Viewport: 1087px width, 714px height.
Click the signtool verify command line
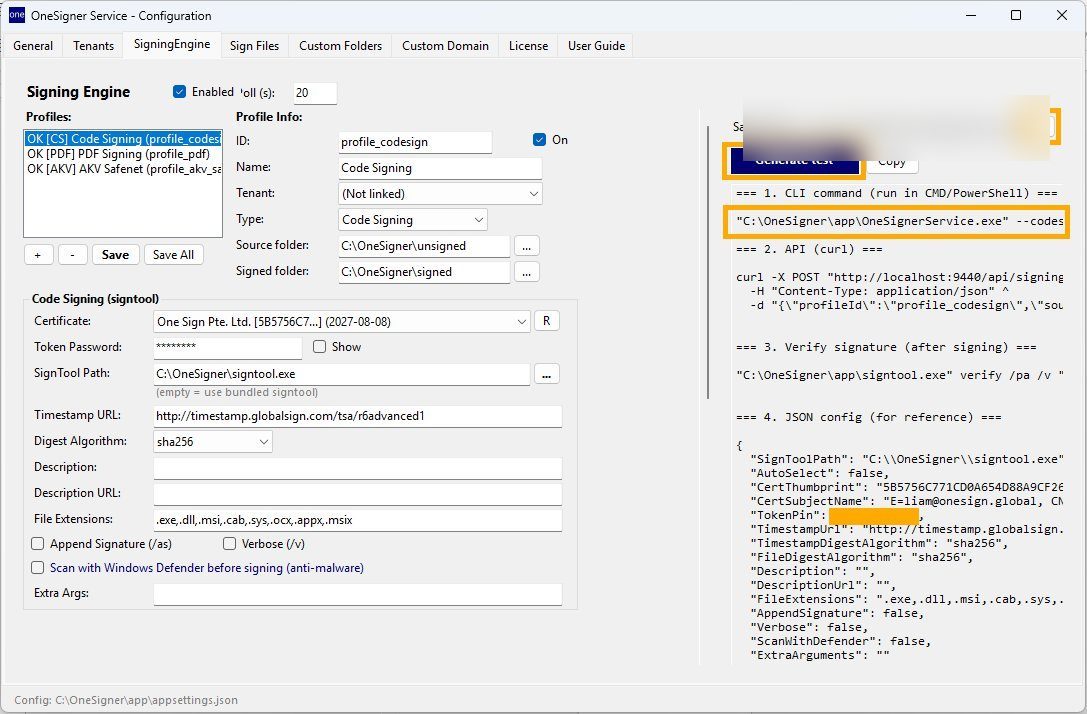(x=899, y=375)
